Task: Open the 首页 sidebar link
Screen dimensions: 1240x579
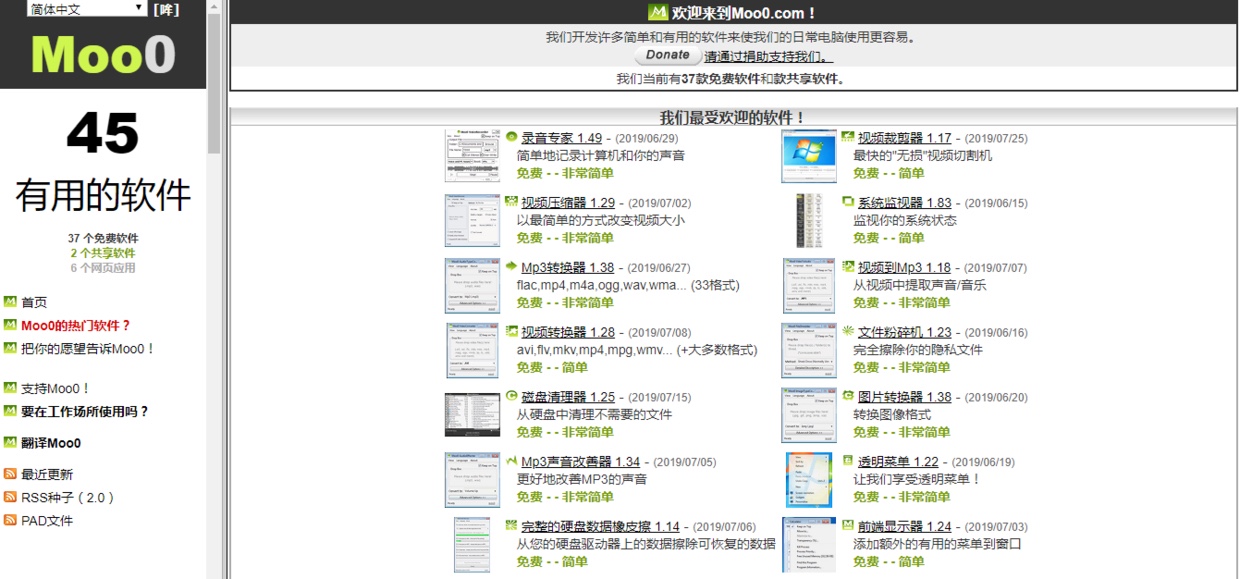Action: [x=34, y=302]
